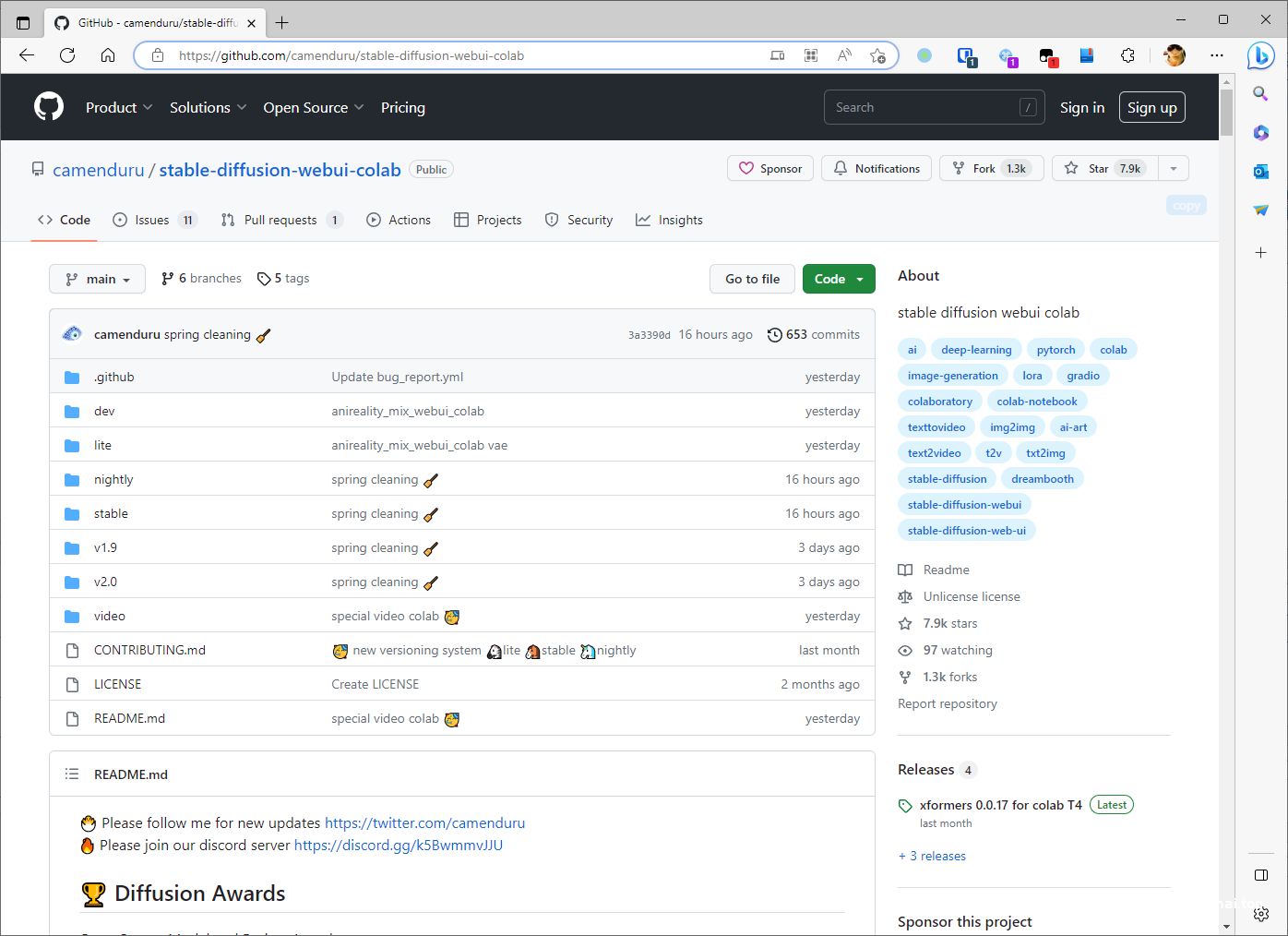This screenshot has height=936, width=1288.
Task: Open the tab actions menu icon
Action: point(23,22)
